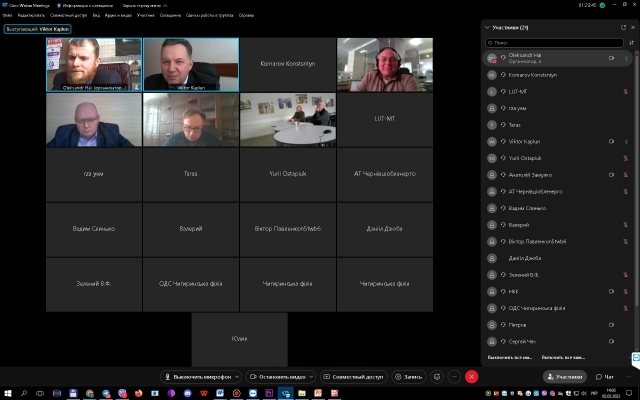Pop out the participants panel
This screenshot has width=640, height=400.
coord(621,27)
